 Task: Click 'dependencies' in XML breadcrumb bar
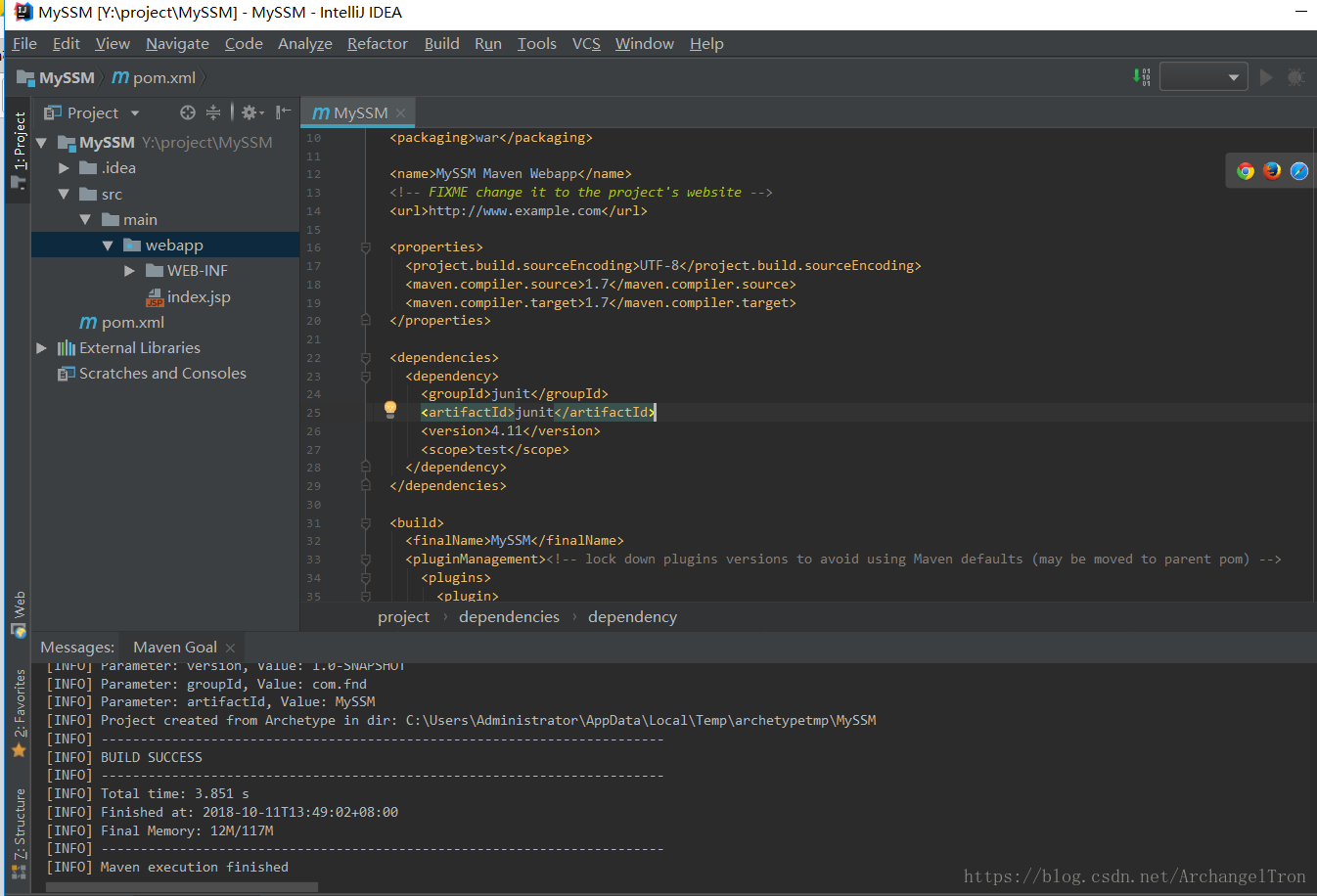point(509,616)
